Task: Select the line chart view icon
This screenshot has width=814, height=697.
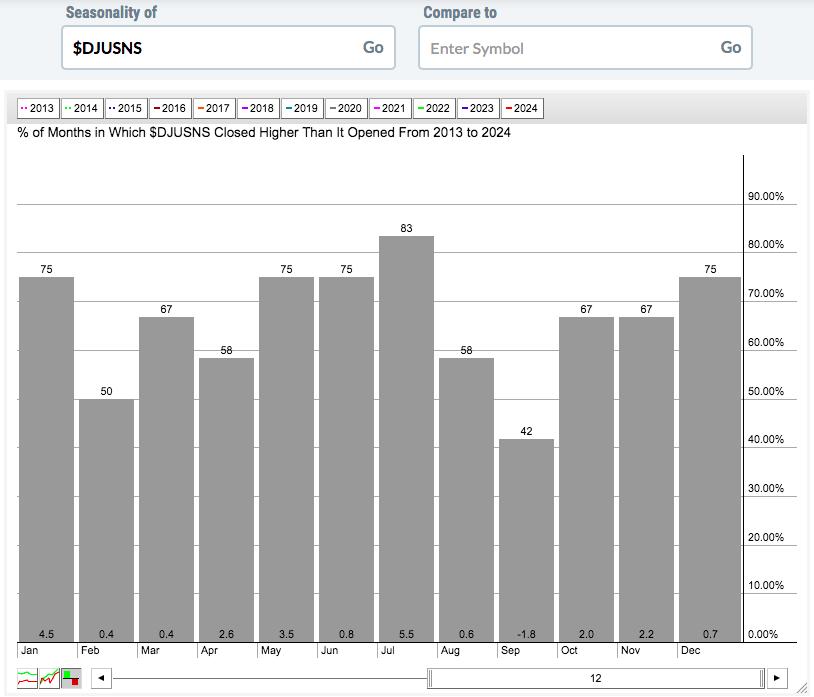Action: (x=27, y=678)
